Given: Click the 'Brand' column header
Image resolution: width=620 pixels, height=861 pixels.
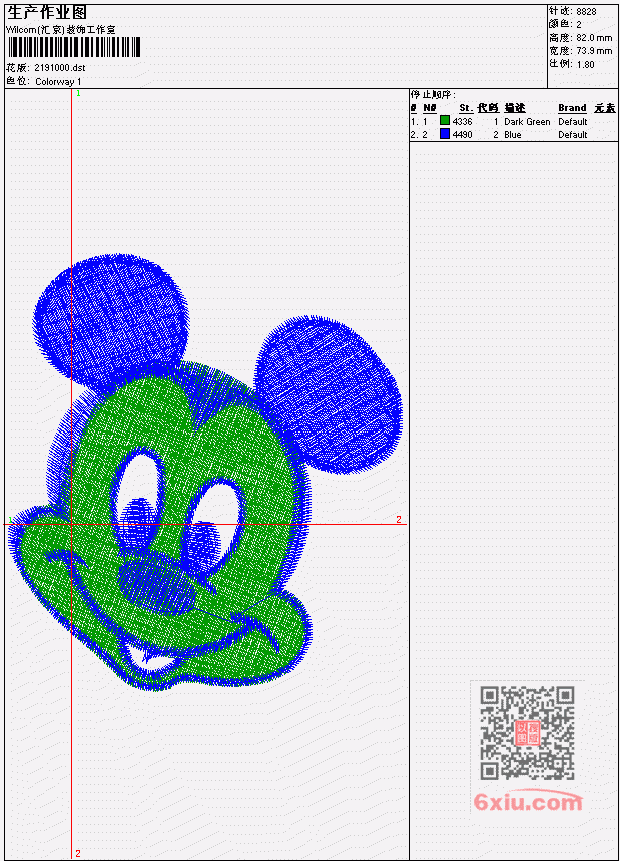Looking at the screenshot, I should click(572, 108).
